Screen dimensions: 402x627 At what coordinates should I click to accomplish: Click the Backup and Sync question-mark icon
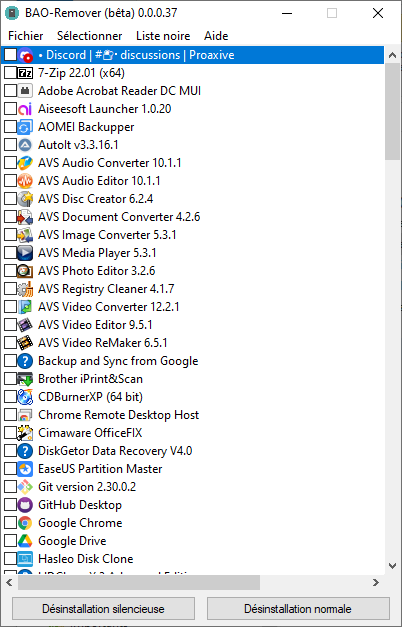pos(25,361)
